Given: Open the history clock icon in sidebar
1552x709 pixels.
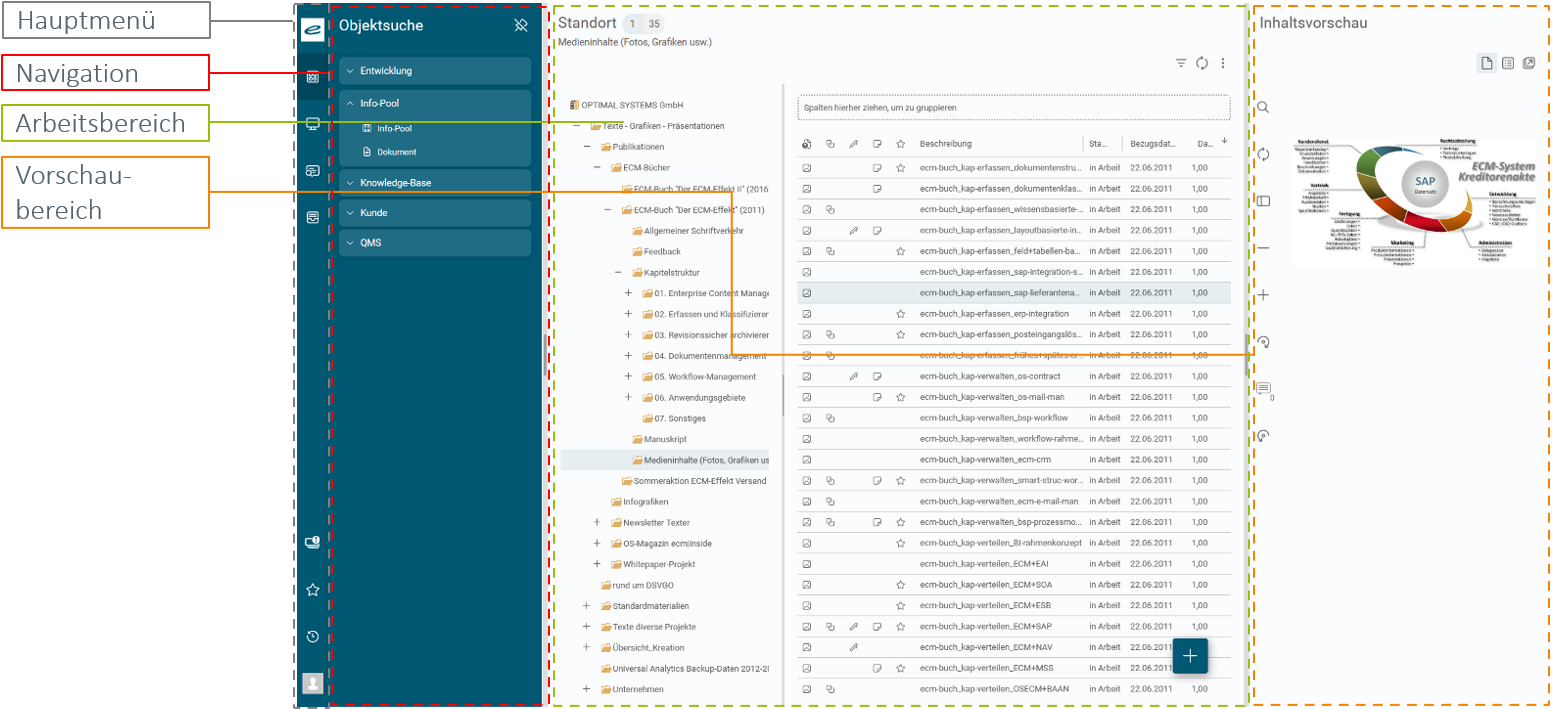Looking at the screenshot, I should (x=312, y=637).
